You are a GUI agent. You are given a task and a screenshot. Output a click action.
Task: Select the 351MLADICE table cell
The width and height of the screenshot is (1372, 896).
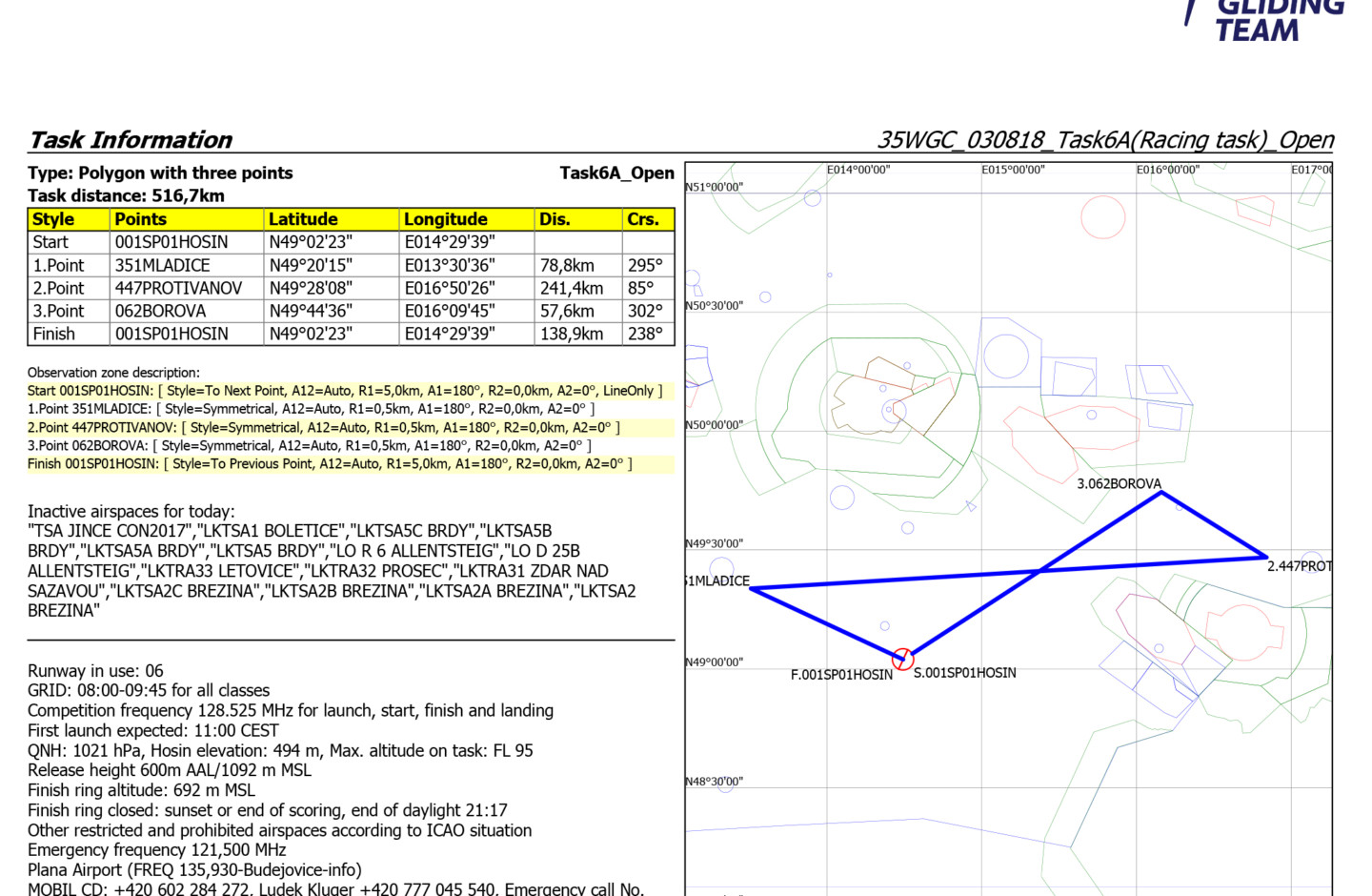click(x=163, y=265)
